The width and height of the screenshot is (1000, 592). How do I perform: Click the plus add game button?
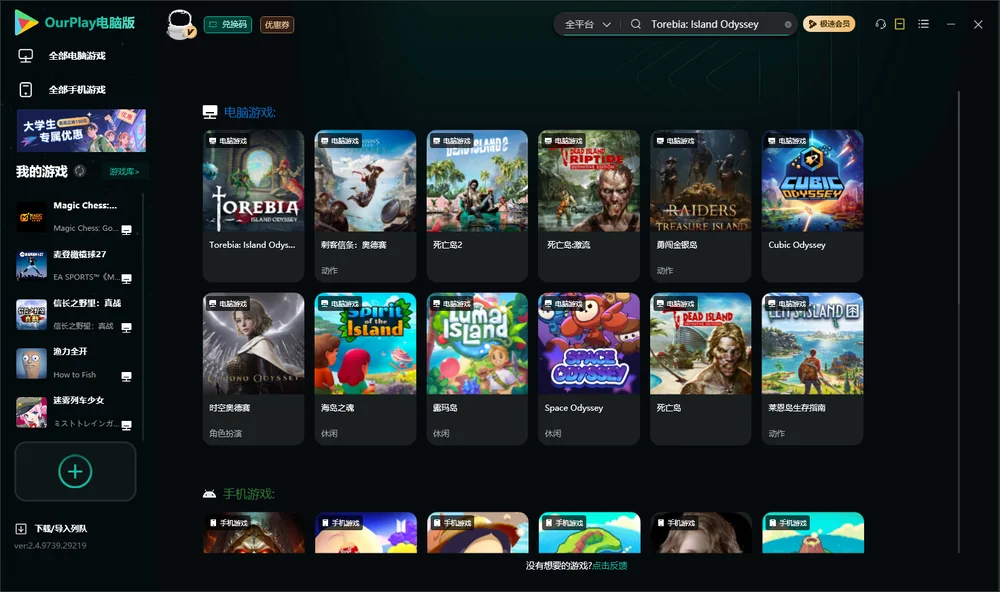[75, 471]
